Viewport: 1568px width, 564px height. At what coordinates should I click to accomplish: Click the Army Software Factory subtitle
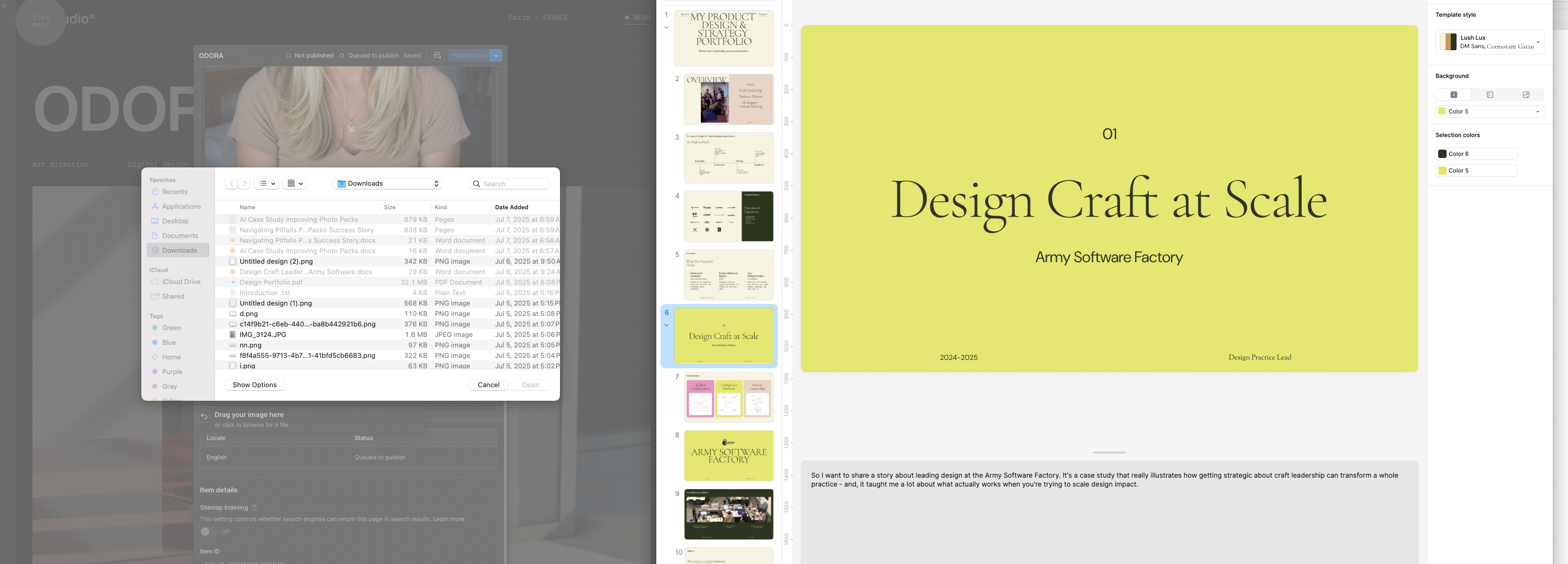[x=1108, y=257]
